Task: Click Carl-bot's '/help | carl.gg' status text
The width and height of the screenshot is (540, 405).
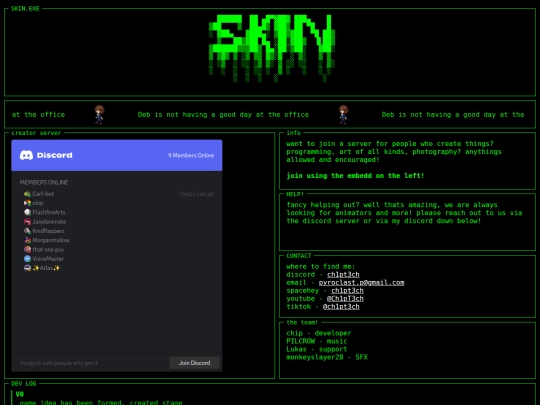Action: 197,194
